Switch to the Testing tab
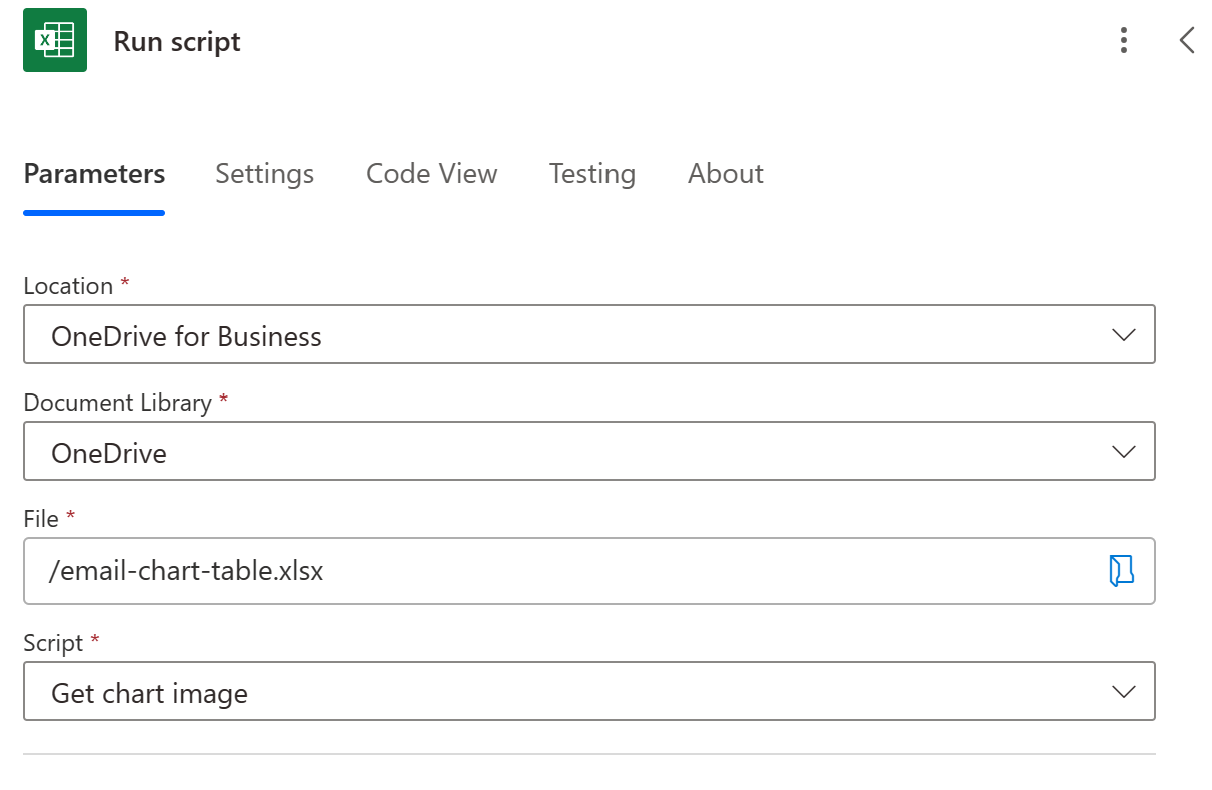 592,173
